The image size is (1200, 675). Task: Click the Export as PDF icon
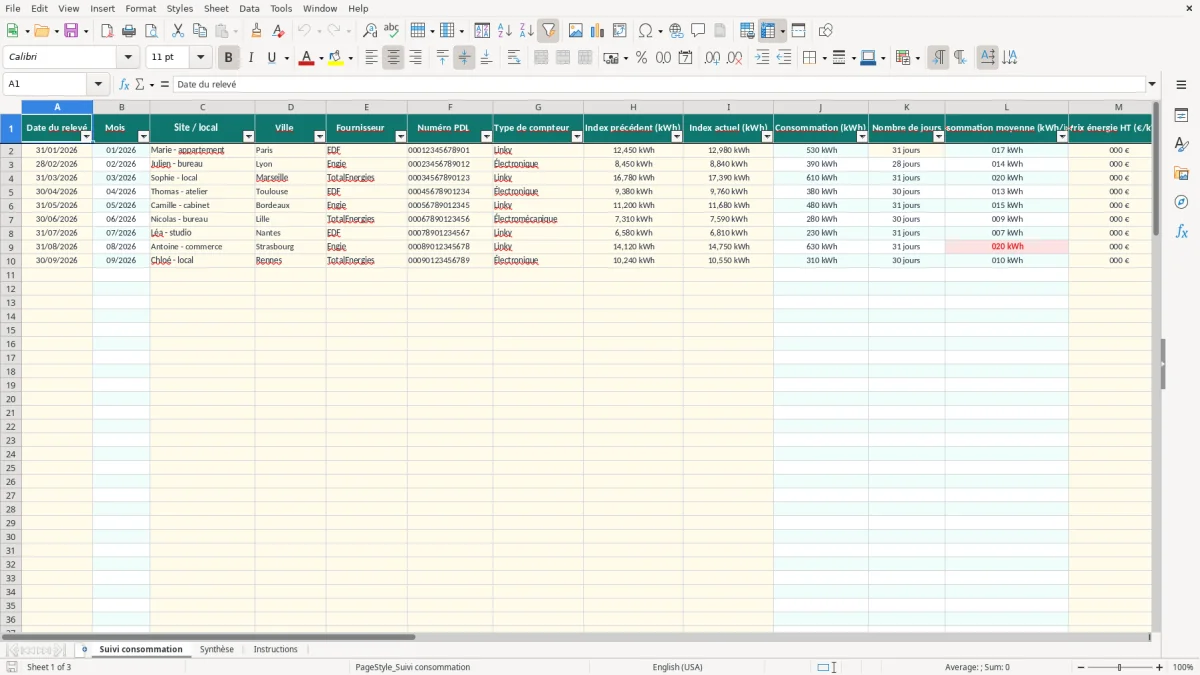[x=106, y=31]
